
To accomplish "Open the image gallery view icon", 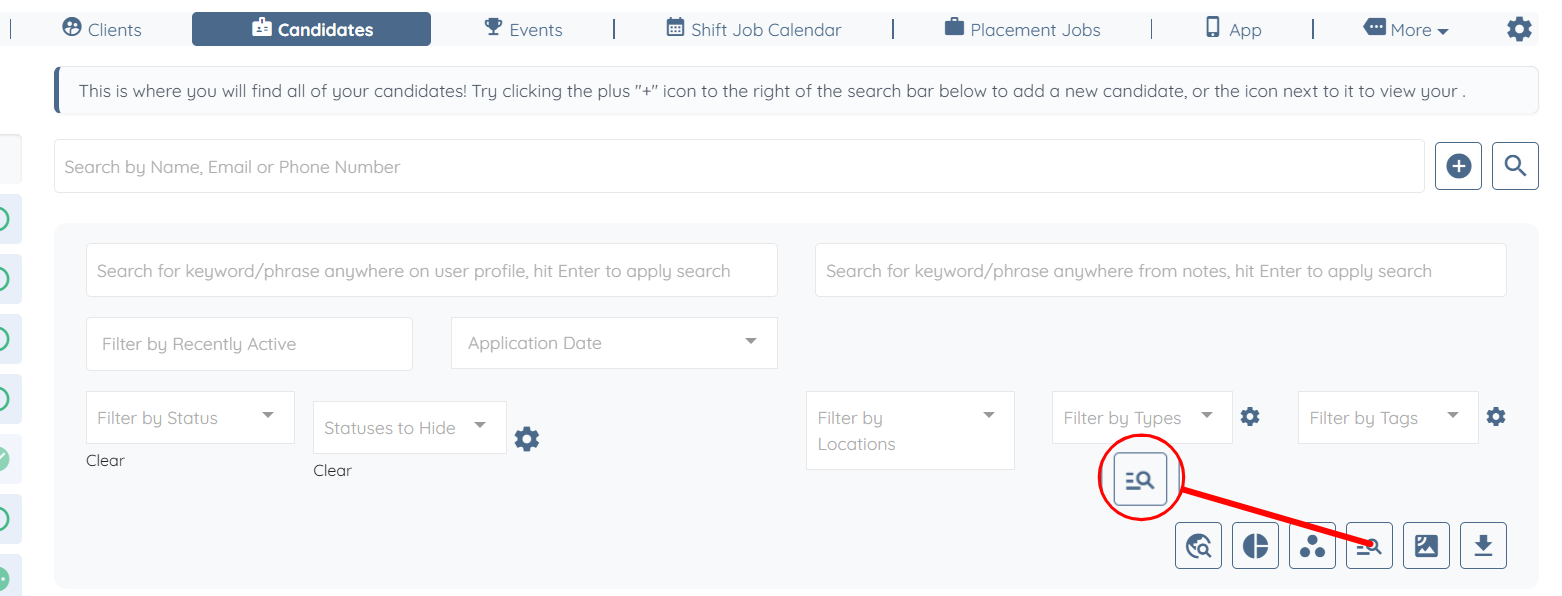I will 1426,546.
